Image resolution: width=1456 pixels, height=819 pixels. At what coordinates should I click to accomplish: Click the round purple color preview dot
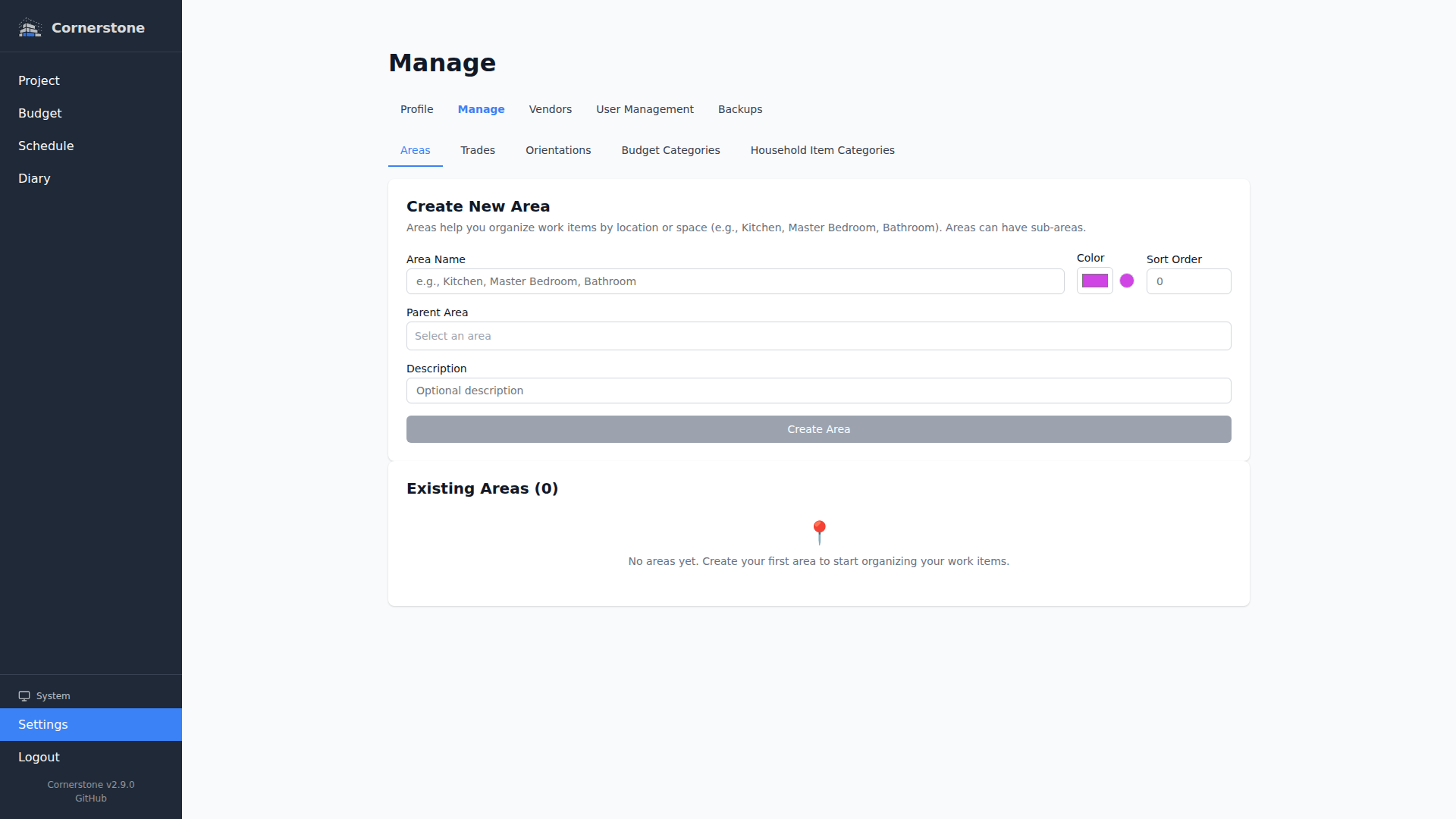[x=1127, y=281]
